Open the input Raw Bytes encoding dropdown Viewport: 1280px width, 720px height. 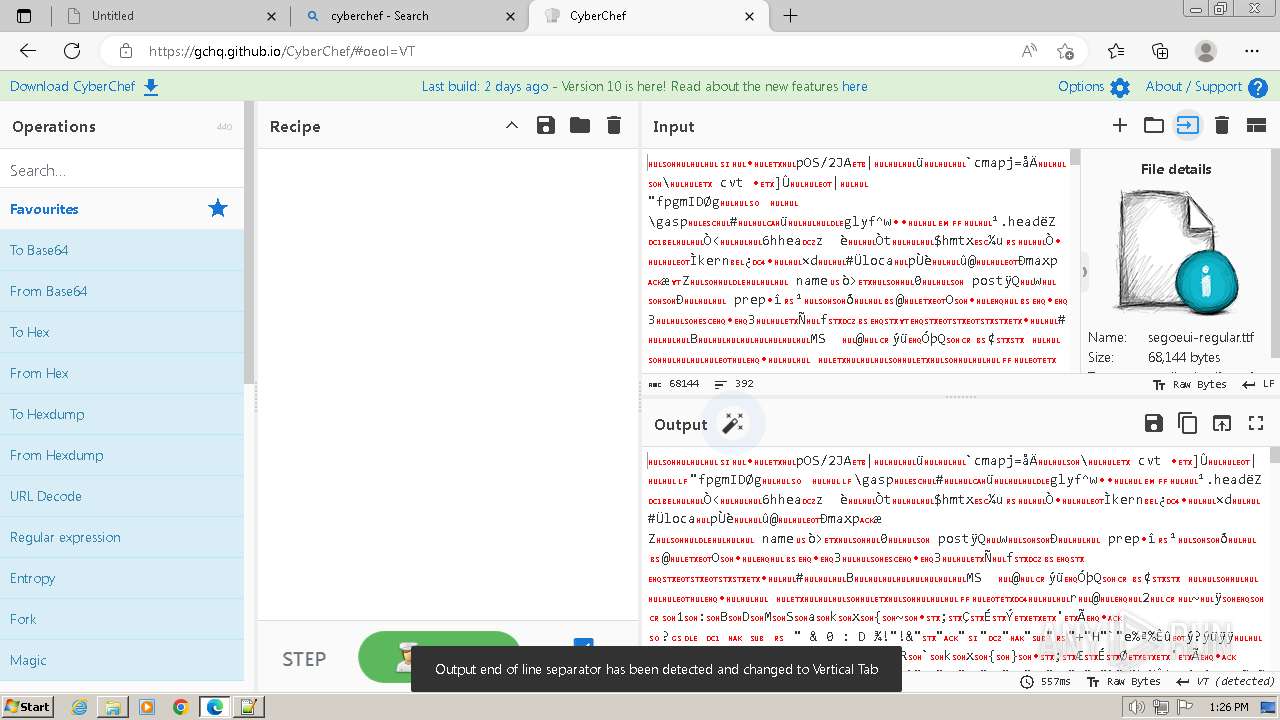tap(1190, 384)
